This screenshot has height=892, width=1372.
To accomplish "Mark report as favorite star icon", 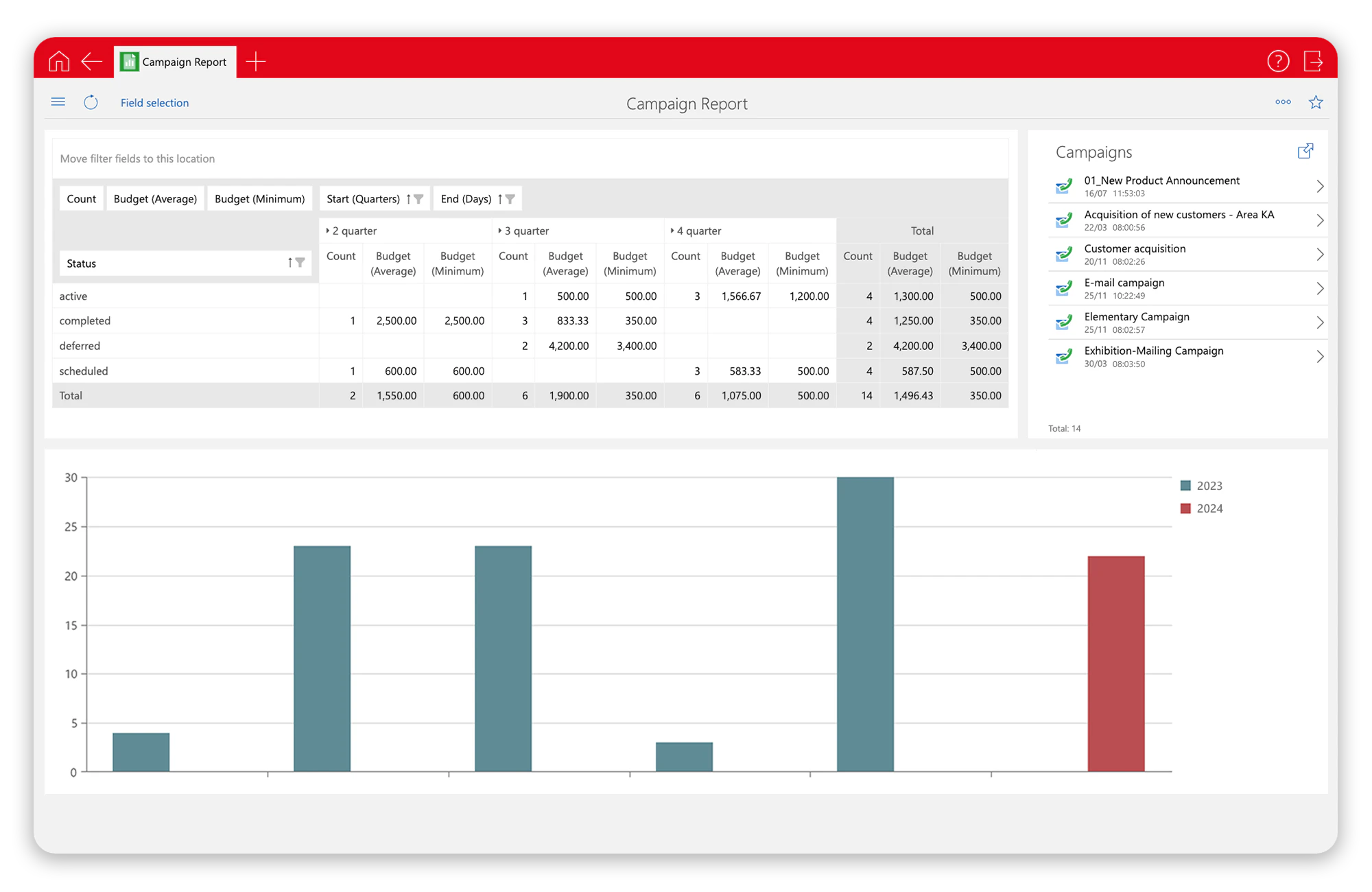I will [x=1315, y=102].
